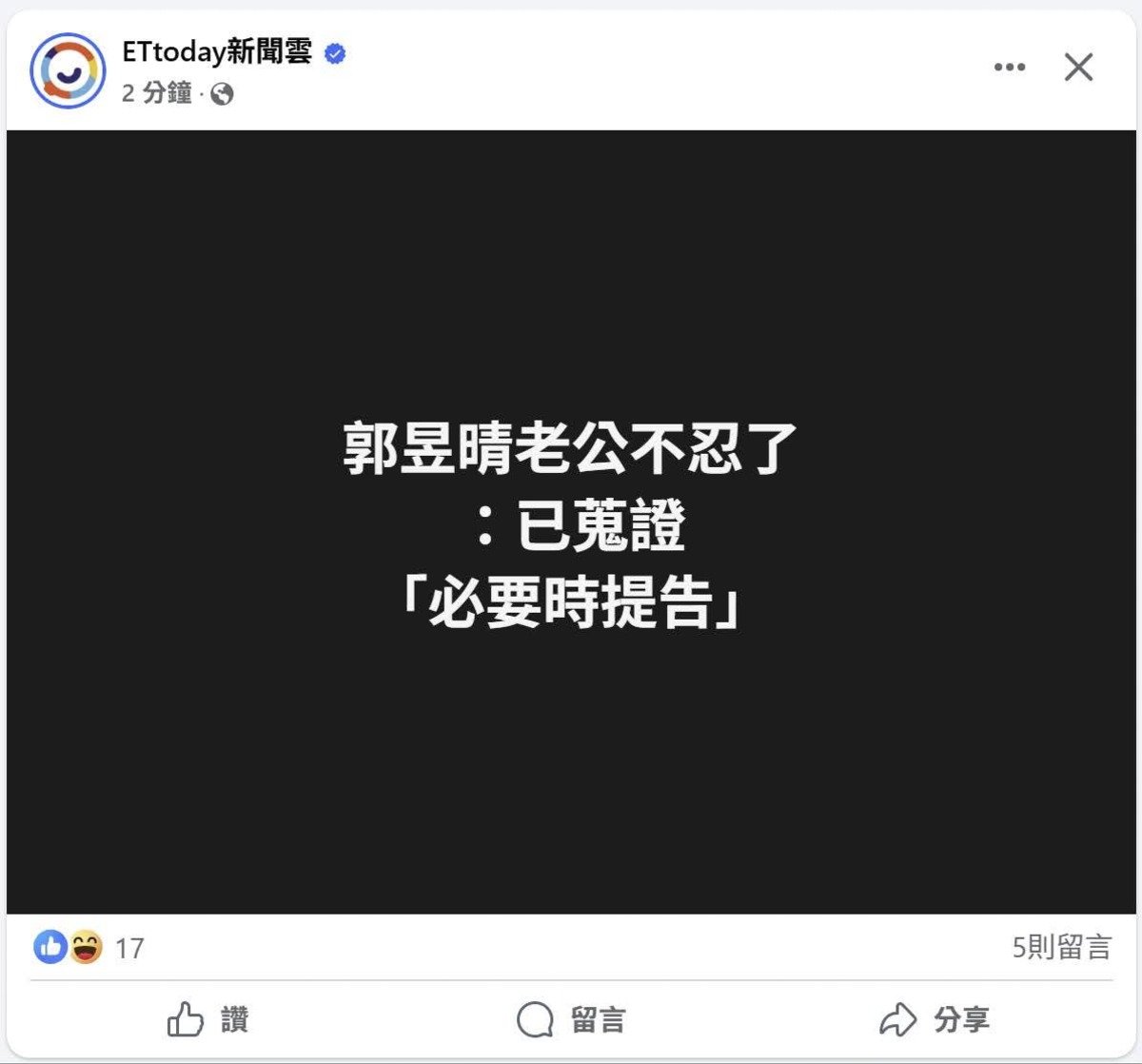The width and height of the screenshot is (1142, 1064).
Task: Click the public globe privacy icon
Action: coord(222,94)
